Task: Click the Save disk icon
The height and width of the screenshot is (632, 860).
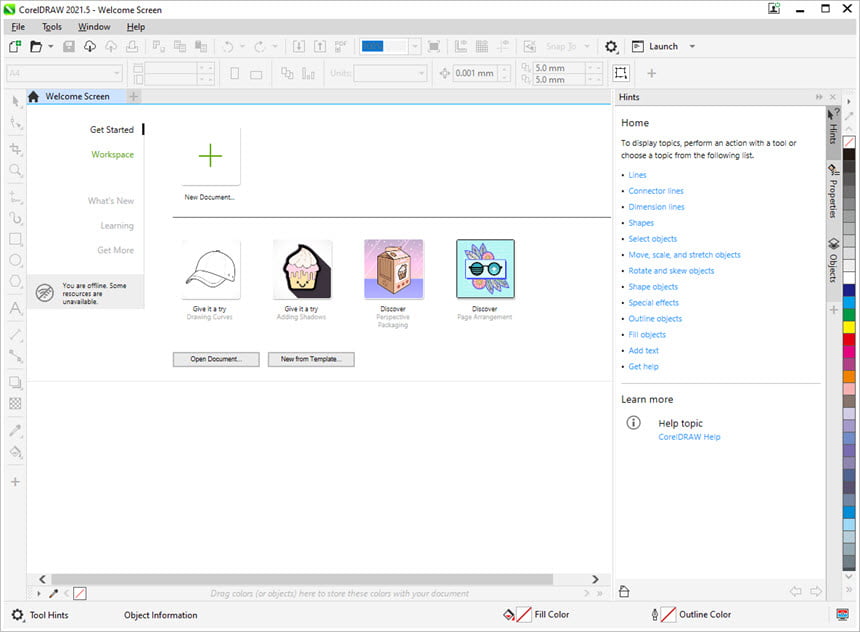Action: (69, 47)
